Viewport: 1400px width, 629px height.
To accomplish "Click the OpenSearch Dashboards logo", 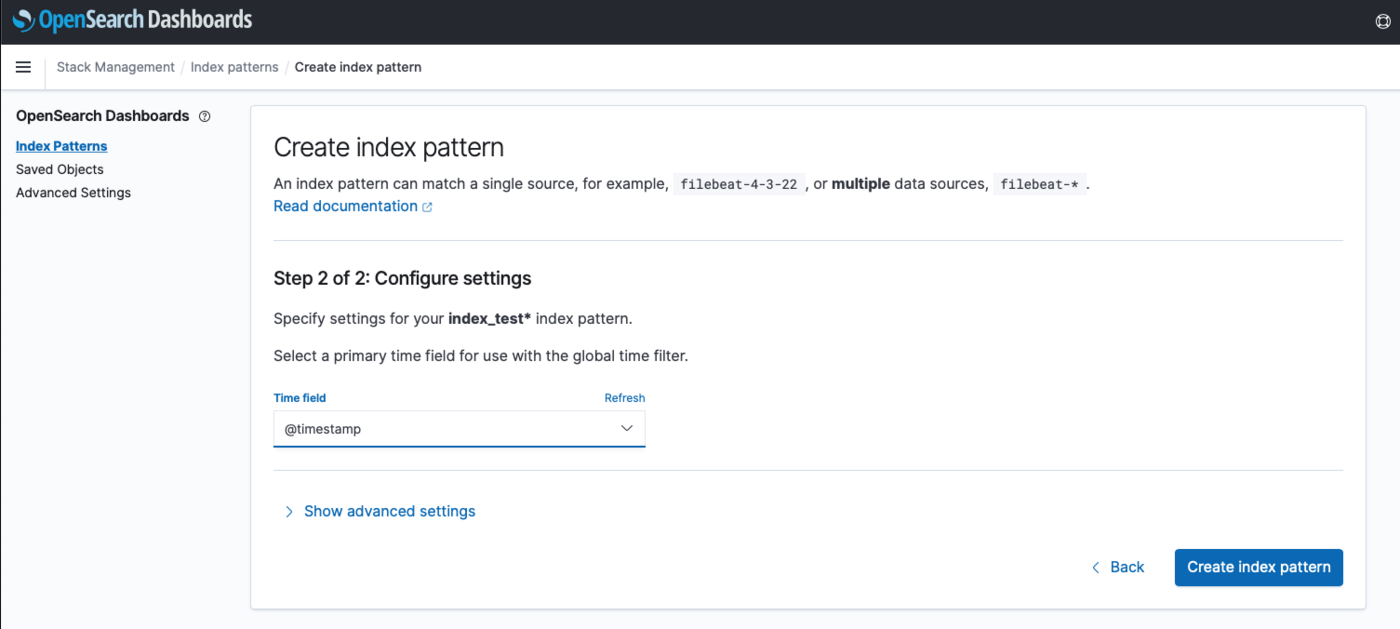I will pos(132,20).
